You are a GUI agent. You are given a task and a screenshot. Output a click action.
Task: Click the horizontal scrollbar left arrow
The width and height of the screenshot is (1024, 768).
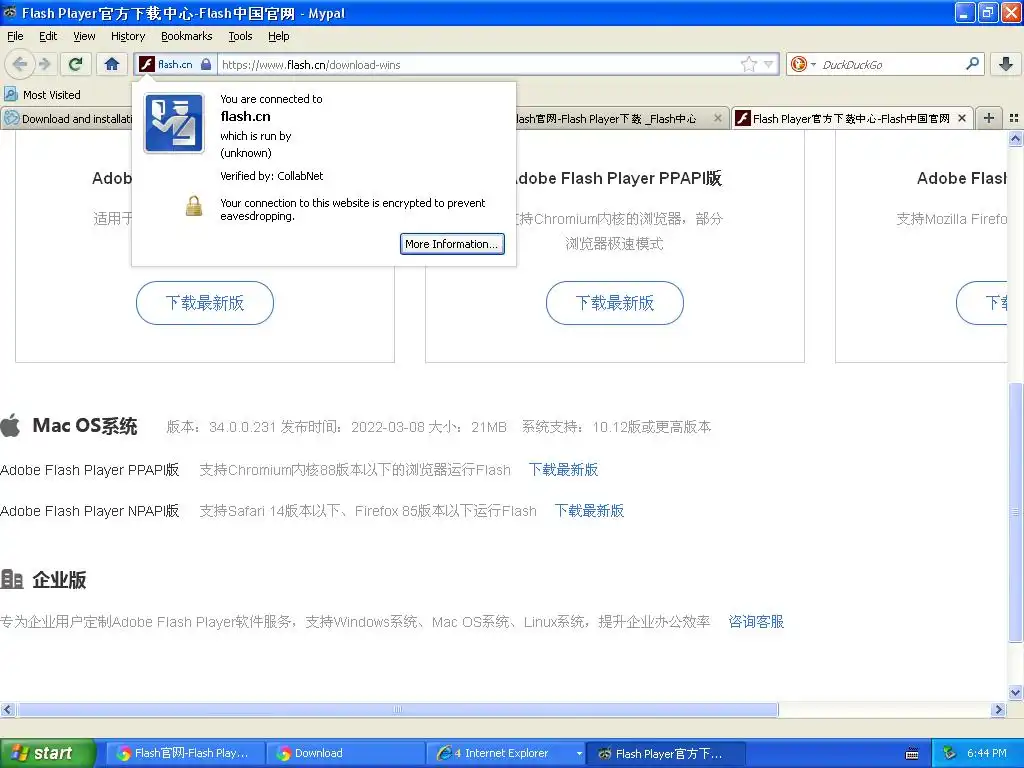(7, 710)
